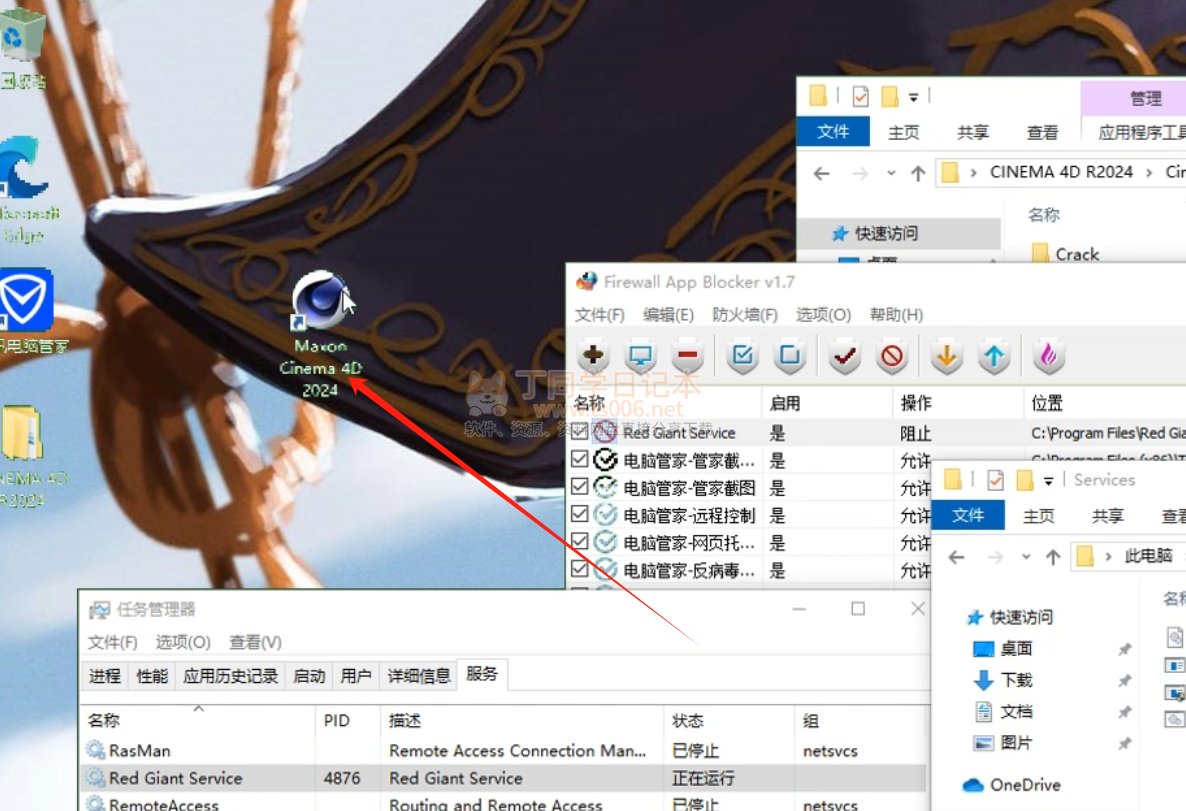The image size is (1186, 811).
Task: Click the blue up arrow toolbar icon
Action: tap(993, 356)
